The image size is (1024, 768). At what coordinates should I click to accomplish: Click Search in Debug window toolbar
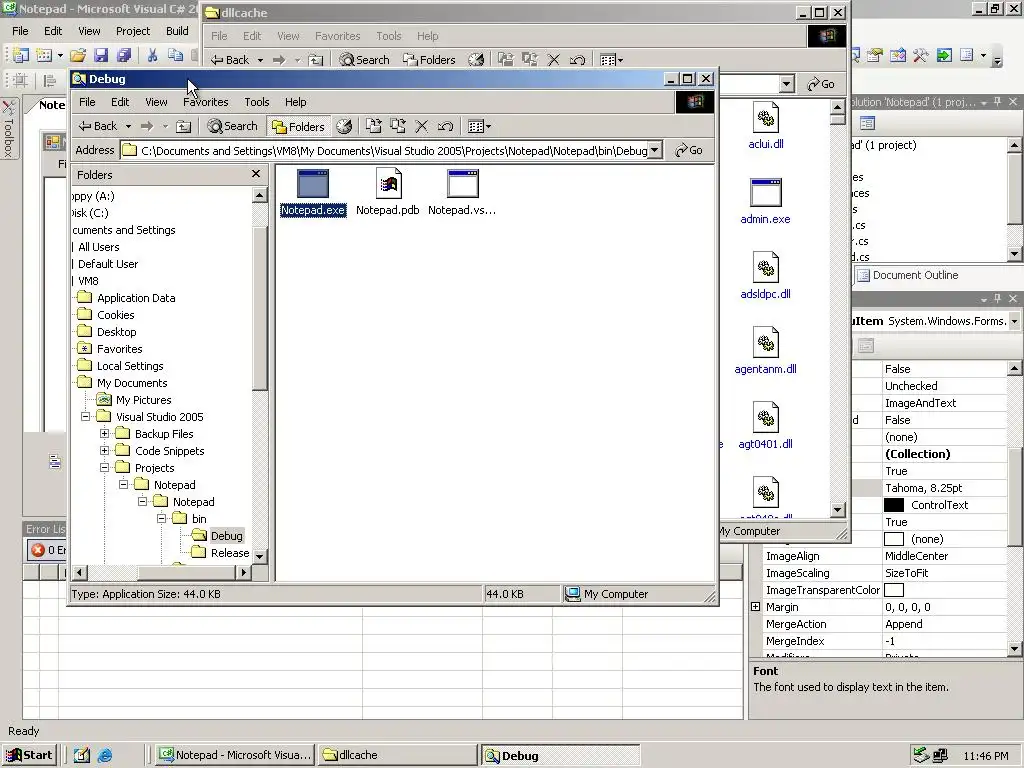coord(232,126)
